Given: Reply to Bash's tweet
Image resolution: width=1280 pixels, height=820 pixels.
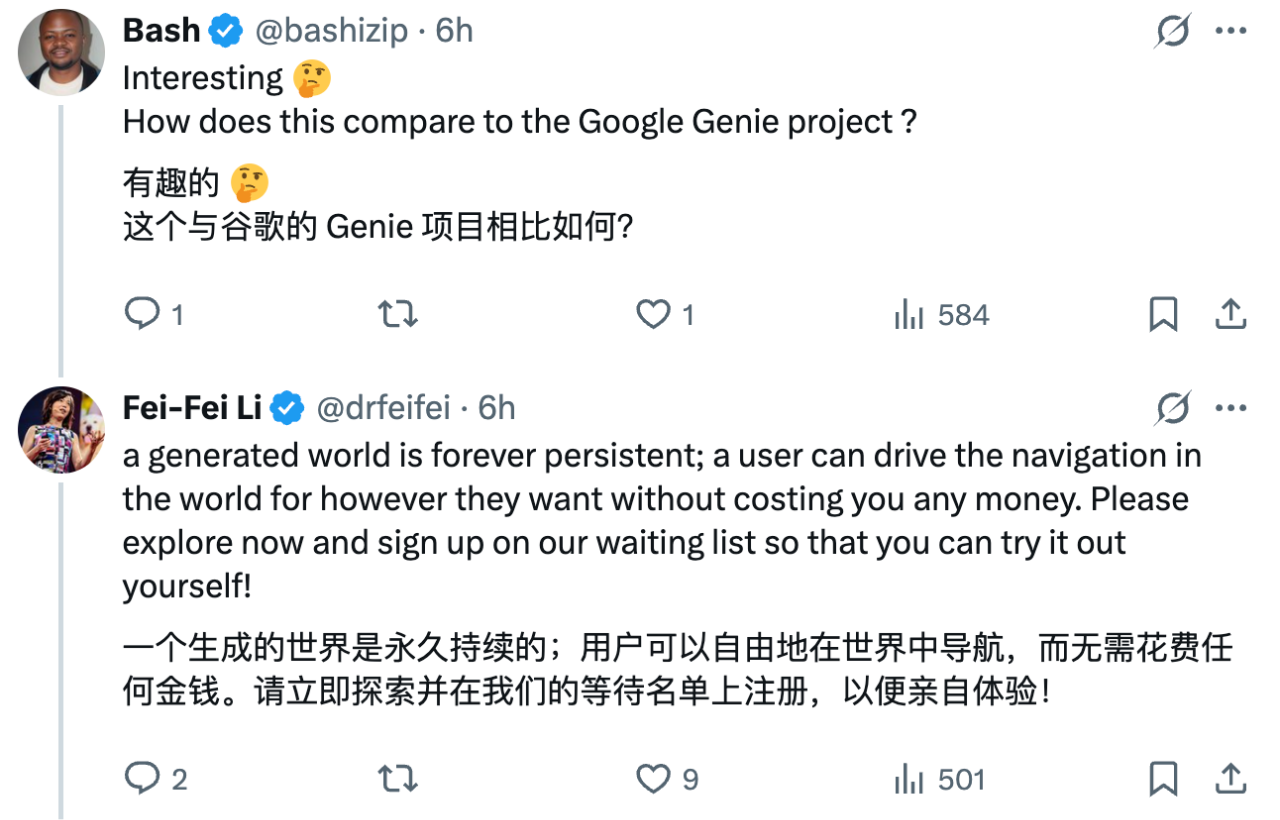Looking at the screenshot, I should click(x=141, y=314).
